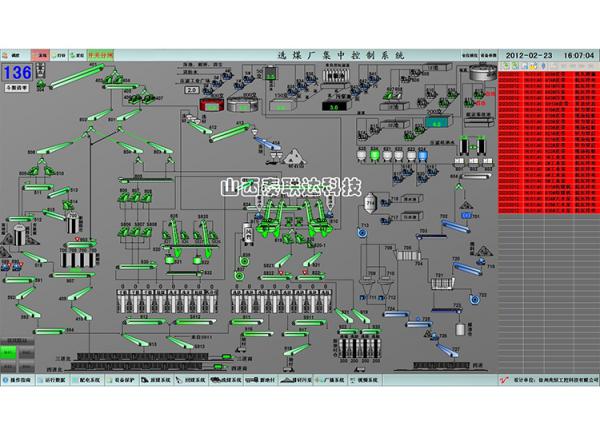Click the blue 136 numeric display
The image size is (600, 429).
coord(17,72)
